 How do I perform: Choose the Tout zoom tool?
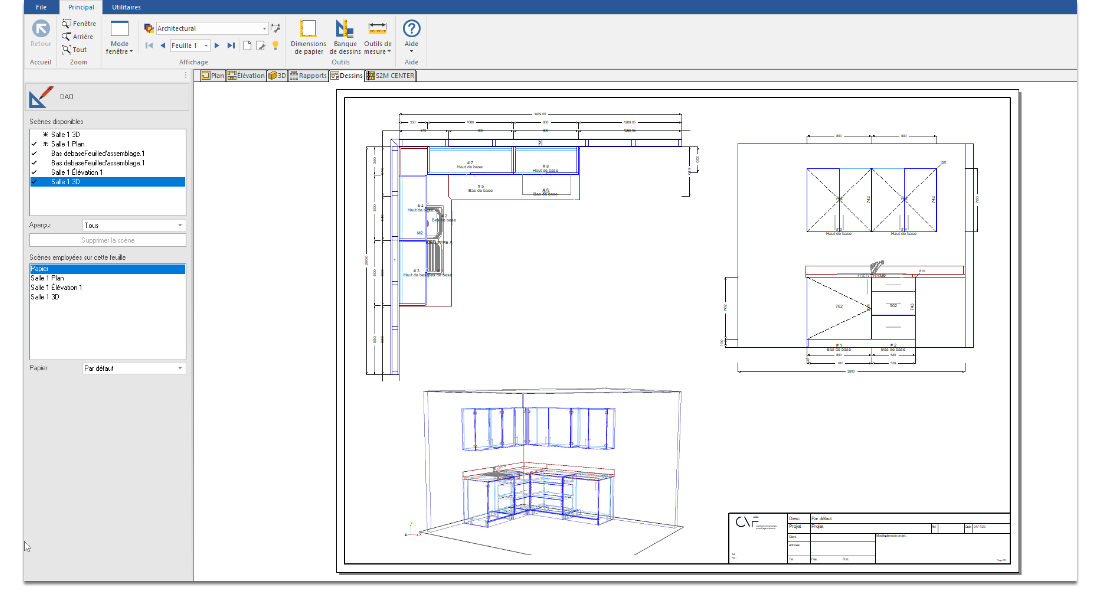click(x=74, y=50)
